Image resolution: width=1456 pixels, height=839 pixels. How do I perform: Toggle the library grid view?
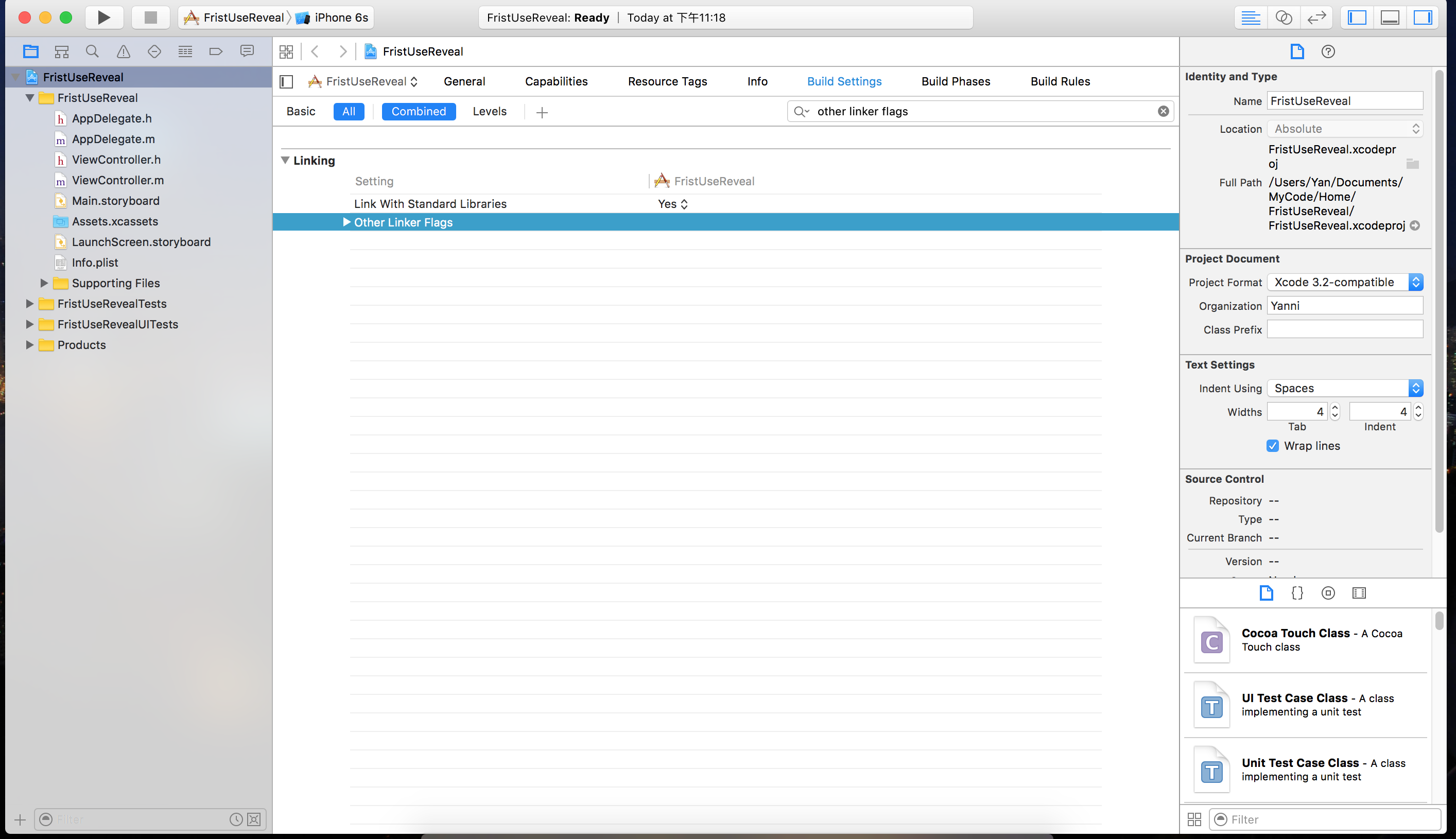coord(1194,819)
